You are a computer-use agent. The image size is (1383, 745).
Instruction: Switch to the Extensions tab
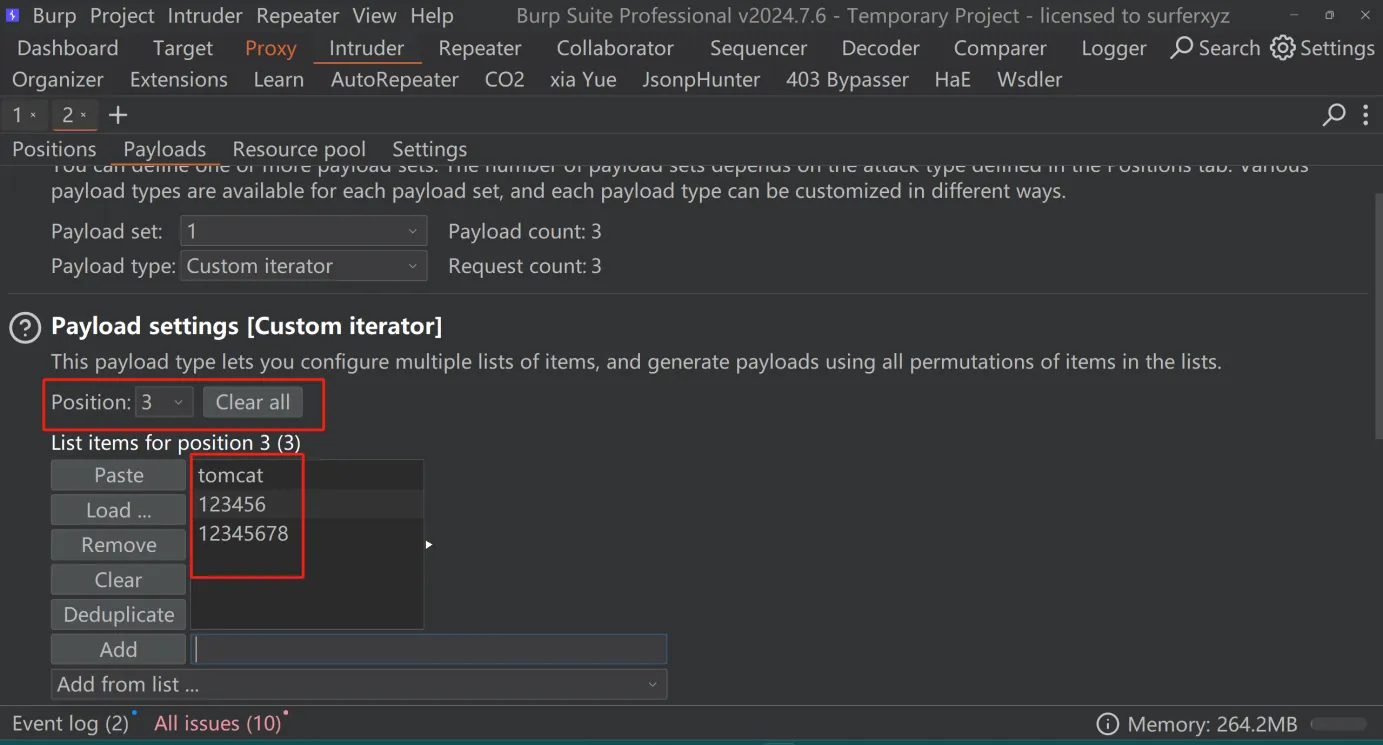[x=179, y=79]
